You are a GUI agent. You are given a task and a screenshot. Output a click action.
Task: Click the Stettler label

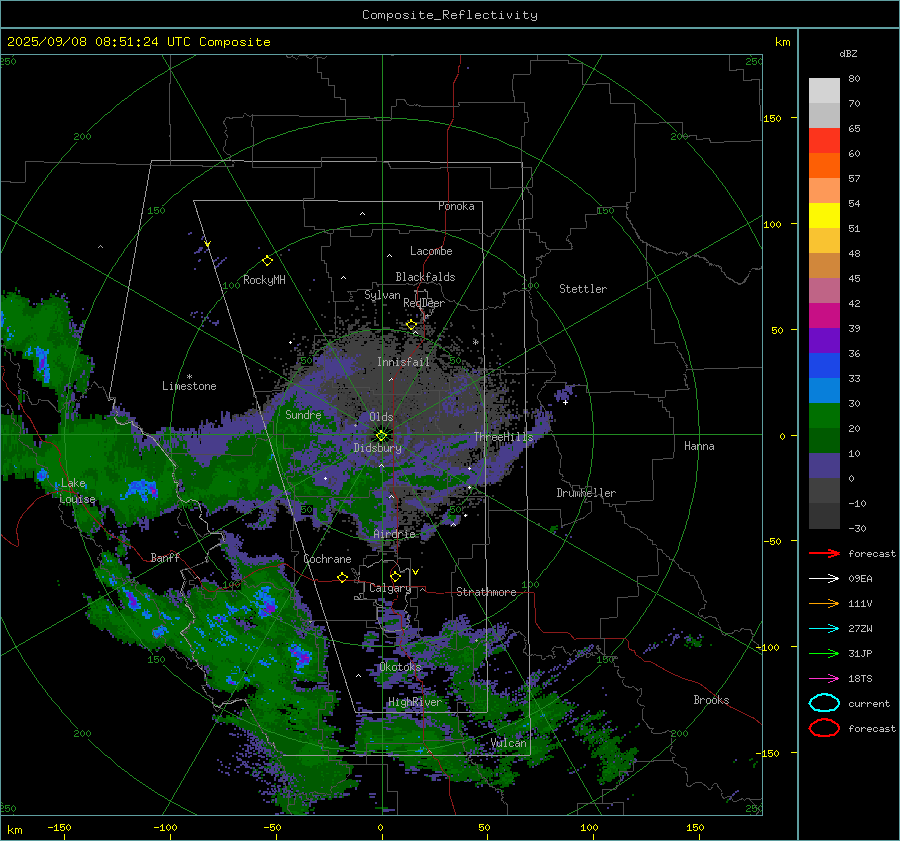(583, 289)
